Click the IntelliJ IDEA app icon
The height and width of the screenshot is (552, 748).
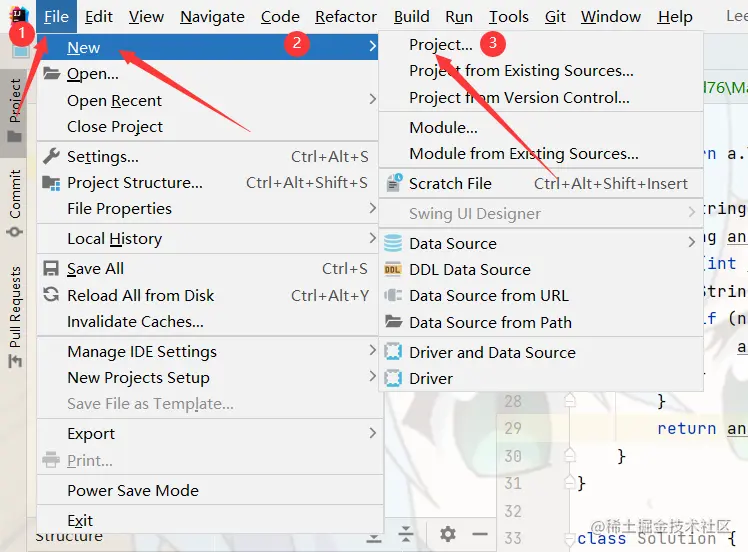pyautogui.click(x=19, y=16)
